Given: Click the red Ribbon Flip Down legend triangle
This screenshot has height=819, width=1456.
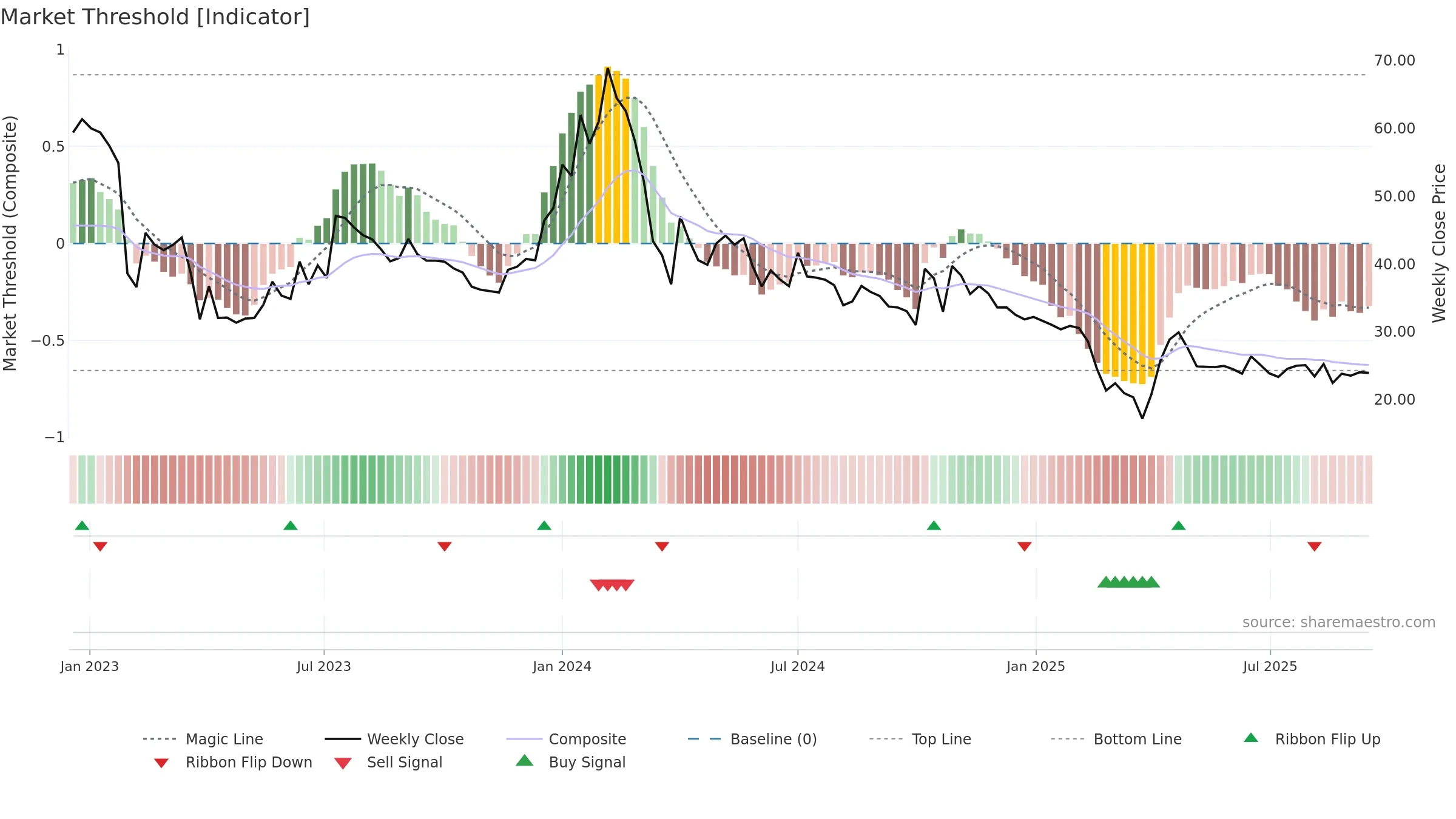Looking at the screenshot, I should [161, 763].
